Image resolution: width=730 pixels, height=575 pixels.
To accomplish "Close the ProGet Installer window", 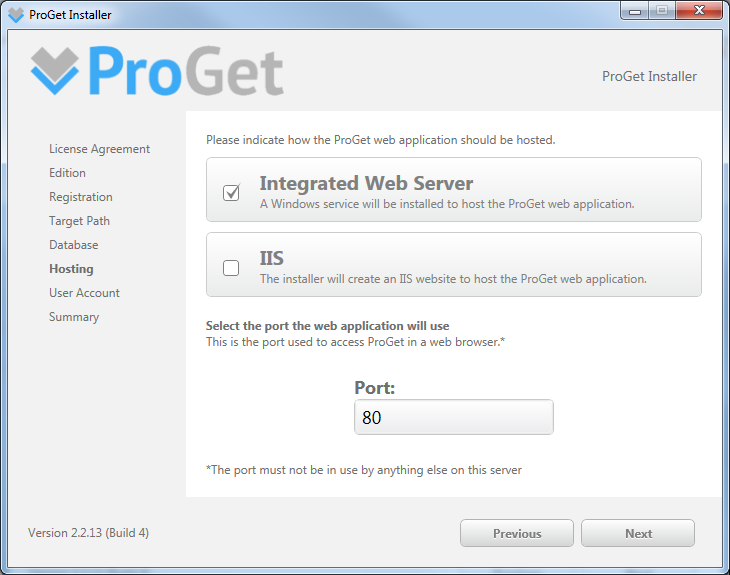I will (699, 11).
